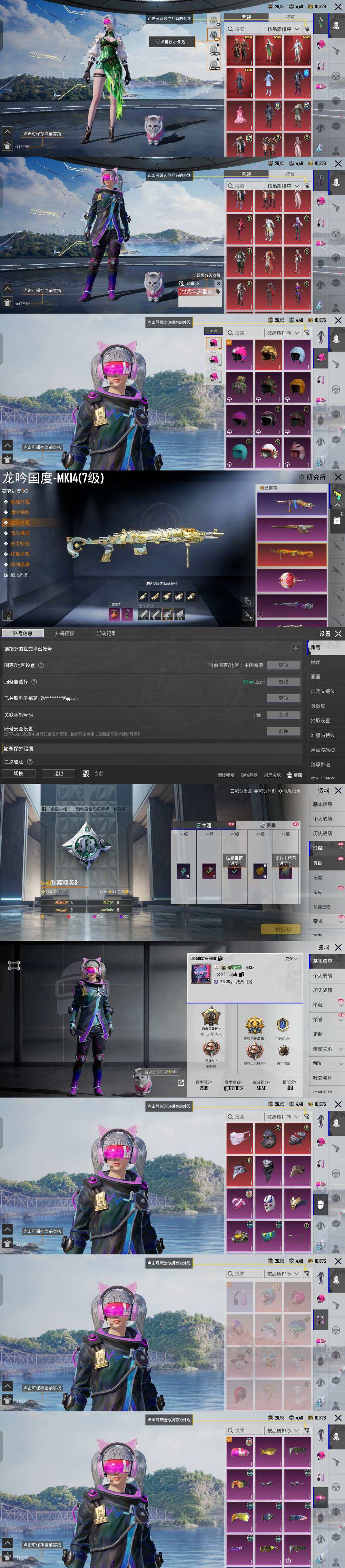345x1568 pixels.
Task: Tick the 该枪型局内隐藏配件 checkbox
Action: click(141, 583)
